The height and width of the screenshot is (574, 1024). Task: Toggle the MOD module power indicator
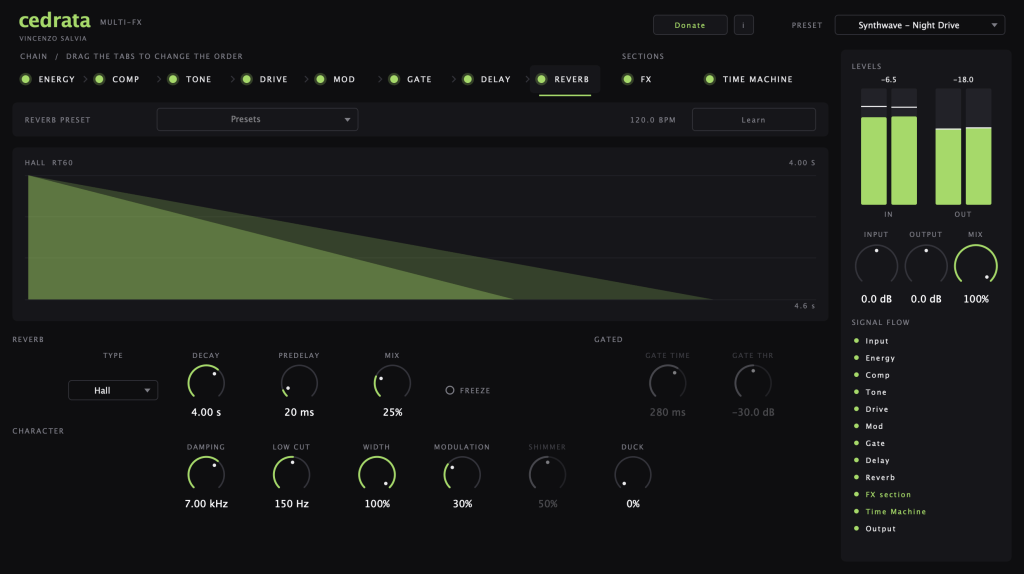[321, 79]
